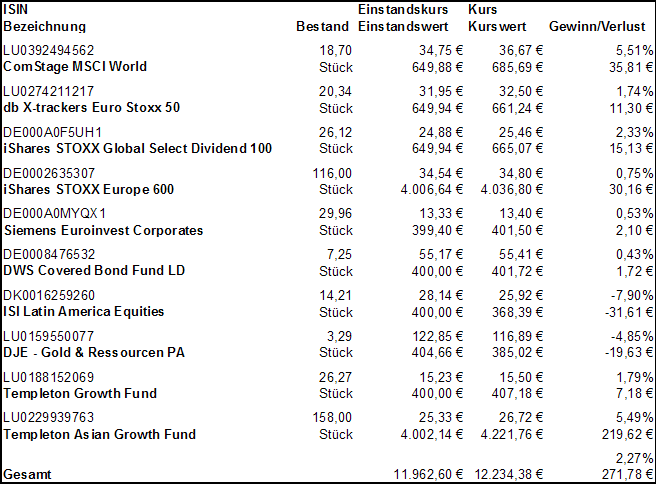Click the Gesamt row label
This screenshot has height=484, width=656.
(x=26, y=473)
